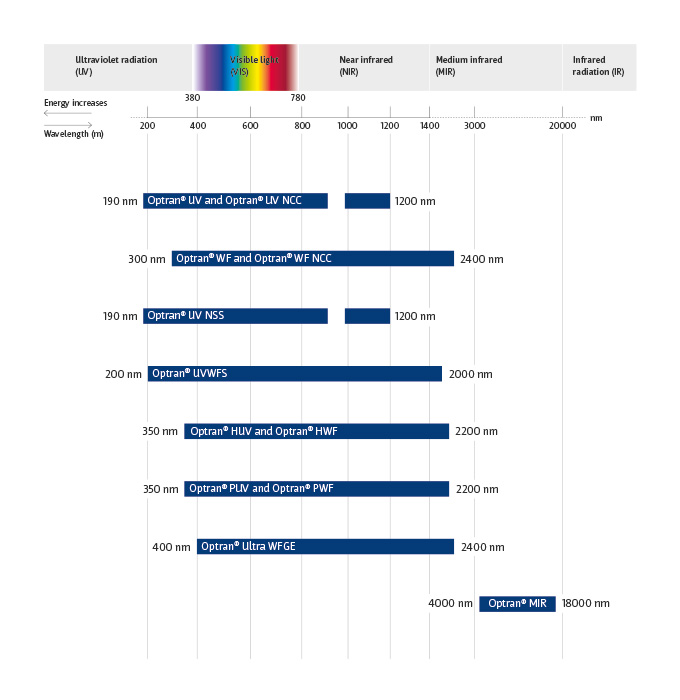Select the Optran WF and Optran WF NCC bar

[312, 259]
